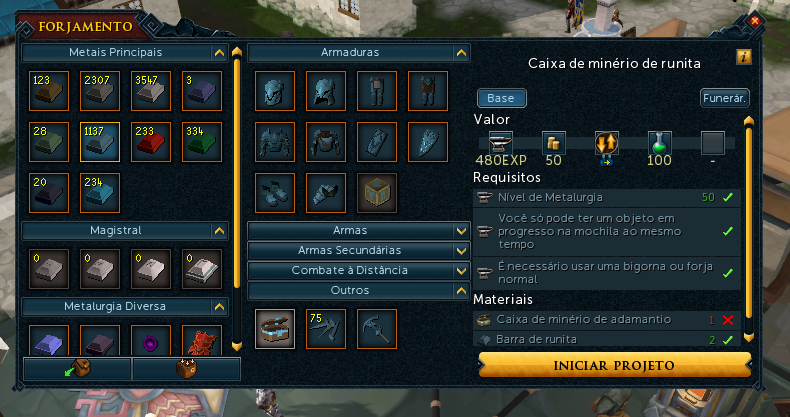Click the deposit backpack button with green arrow
This screenshot has height=417, width=790.
(x=77, y=369)
